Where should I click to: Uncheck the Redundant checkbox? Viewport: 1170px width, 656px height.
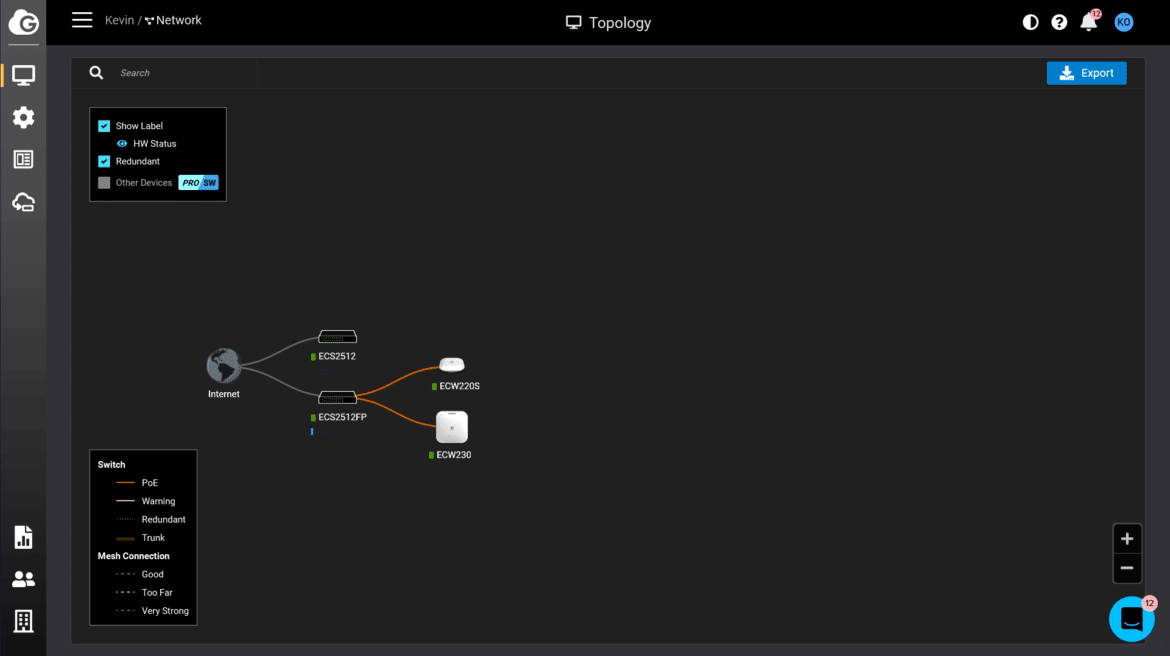[x=104, y=161]
